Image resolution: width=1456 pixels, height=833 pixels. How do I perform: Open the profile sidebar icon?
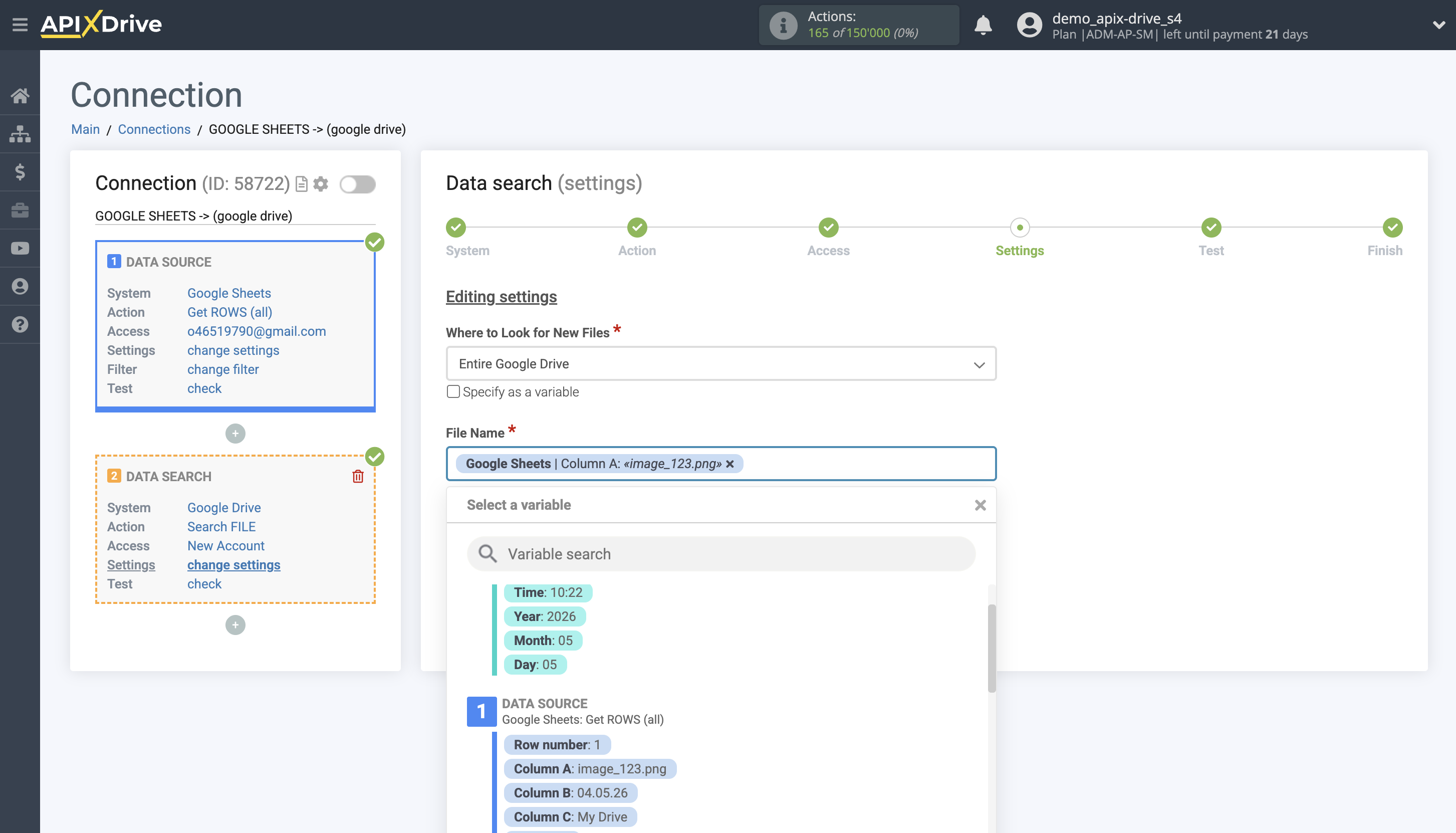pos(20,286)
